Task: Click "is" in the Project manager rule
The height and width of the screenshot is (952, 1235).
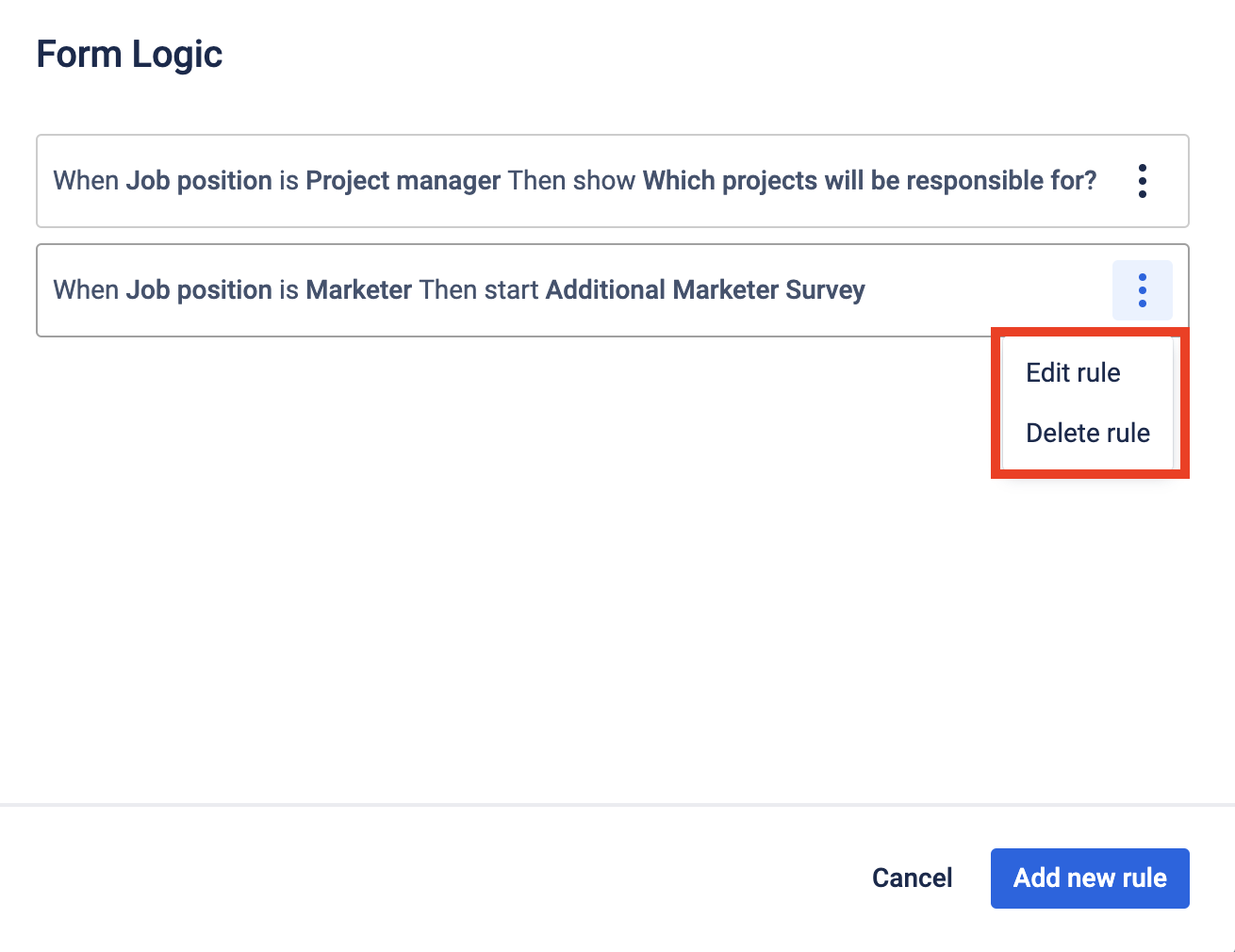Action: tap(288, 181)
